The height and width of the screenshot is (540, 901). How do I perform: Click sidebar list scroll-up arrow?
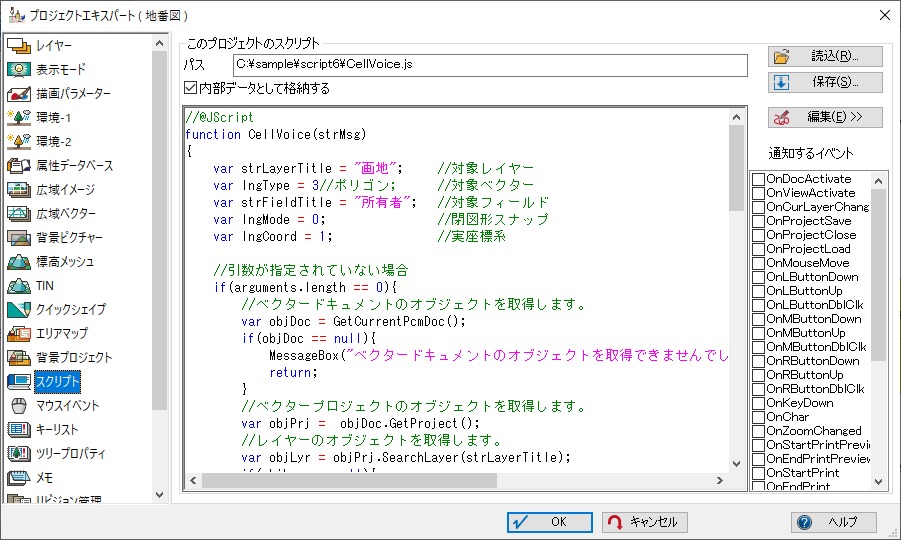(160, 43)
